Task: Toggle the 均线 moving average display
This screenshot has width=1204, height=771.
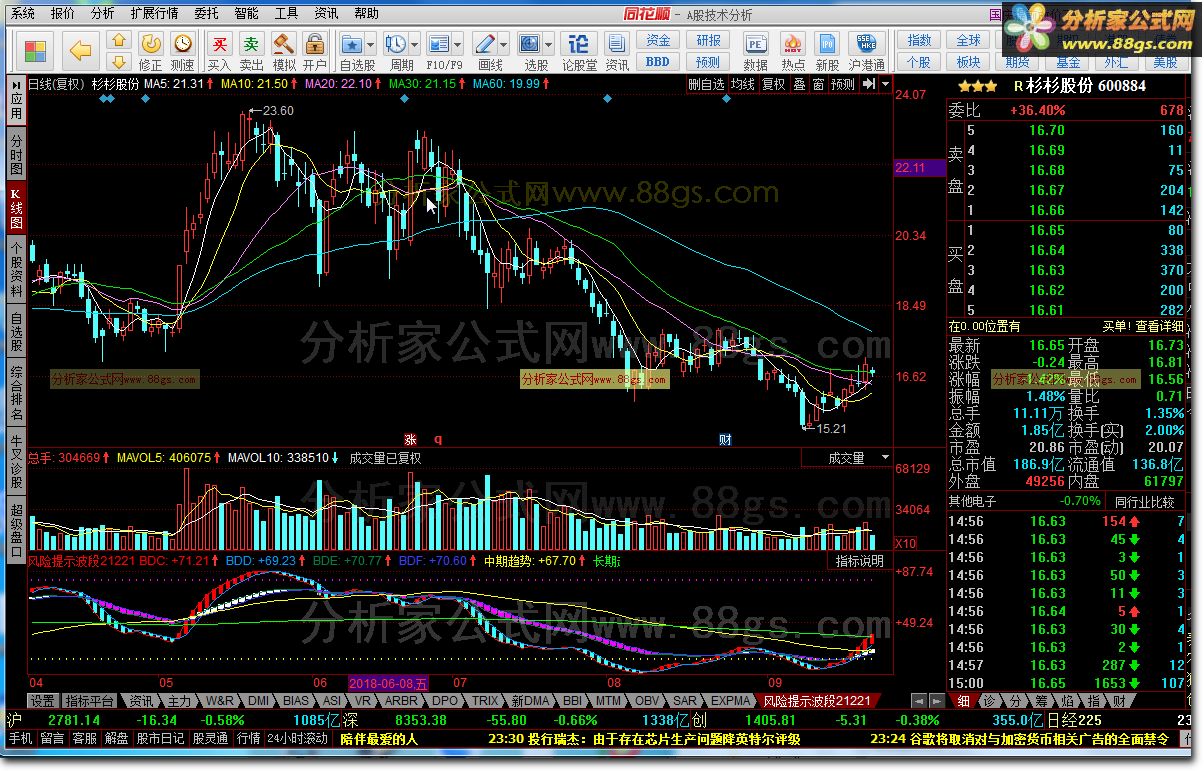Action: tap(742, 85)
